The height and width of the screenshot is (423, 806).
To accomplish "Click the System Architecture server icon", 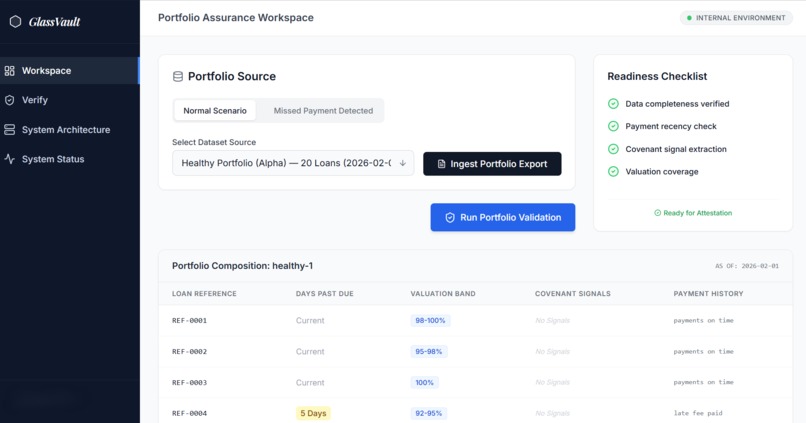I will 9,130.
